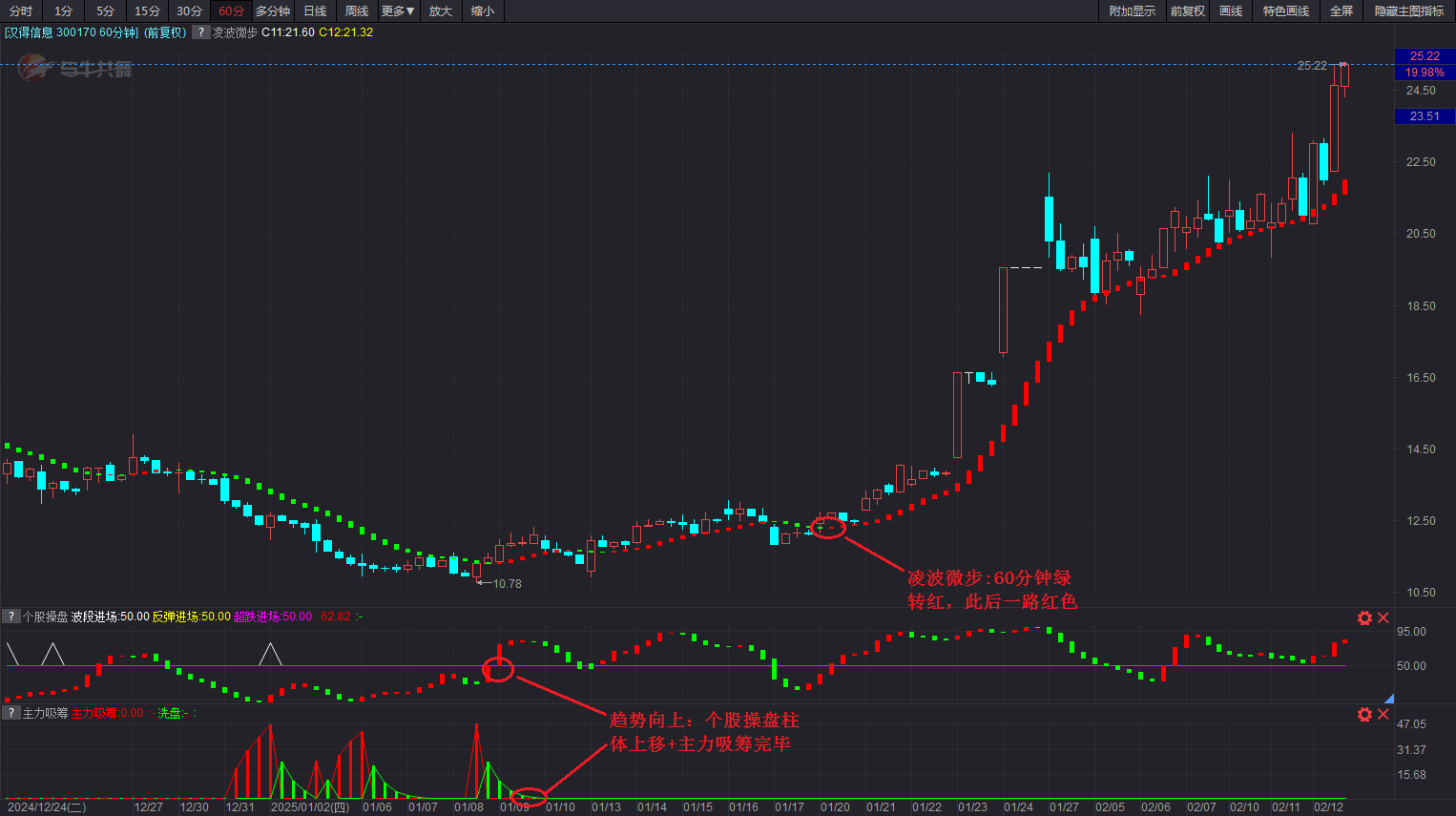The image size is (1456, 816).
Task: Click the 主力吸筹:0.00 red value label
Action: point(108,713)
